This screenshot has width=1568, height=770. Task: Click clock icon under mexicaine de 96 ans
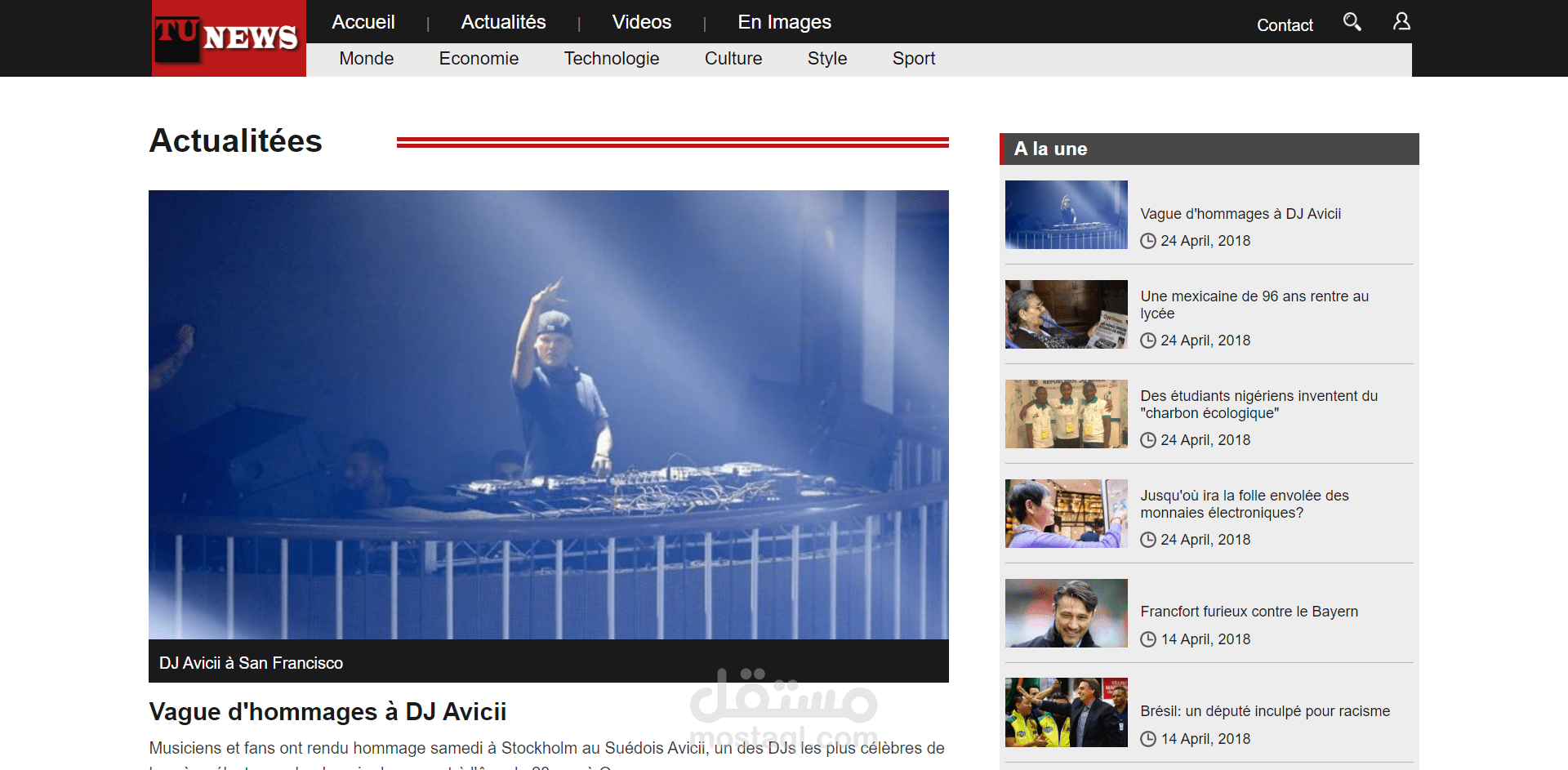[1148, 340]
